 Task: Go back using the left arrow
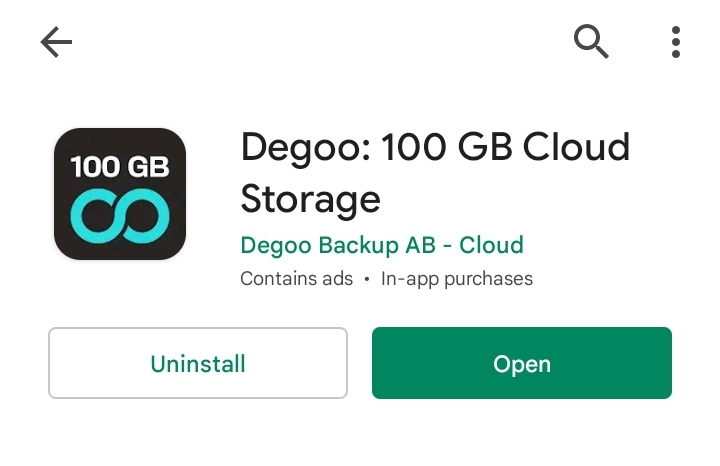[x=56, y=42]
